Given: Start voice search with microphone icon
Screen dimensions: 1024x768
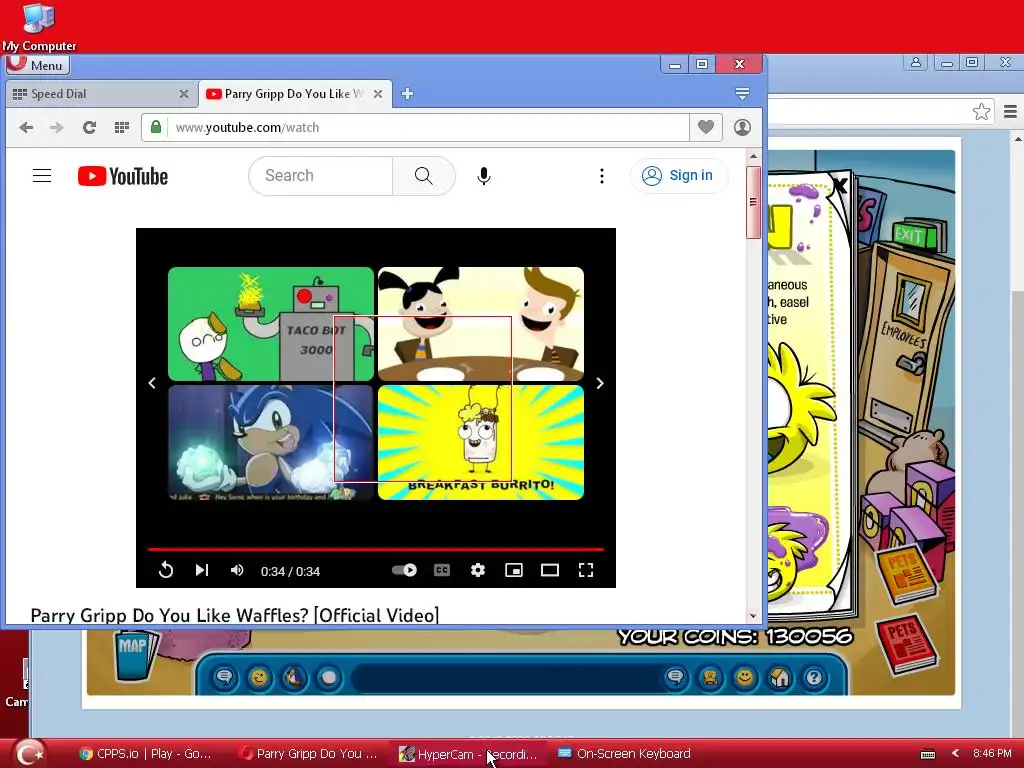Looking at the screenshot, I should tap(483, 176).
